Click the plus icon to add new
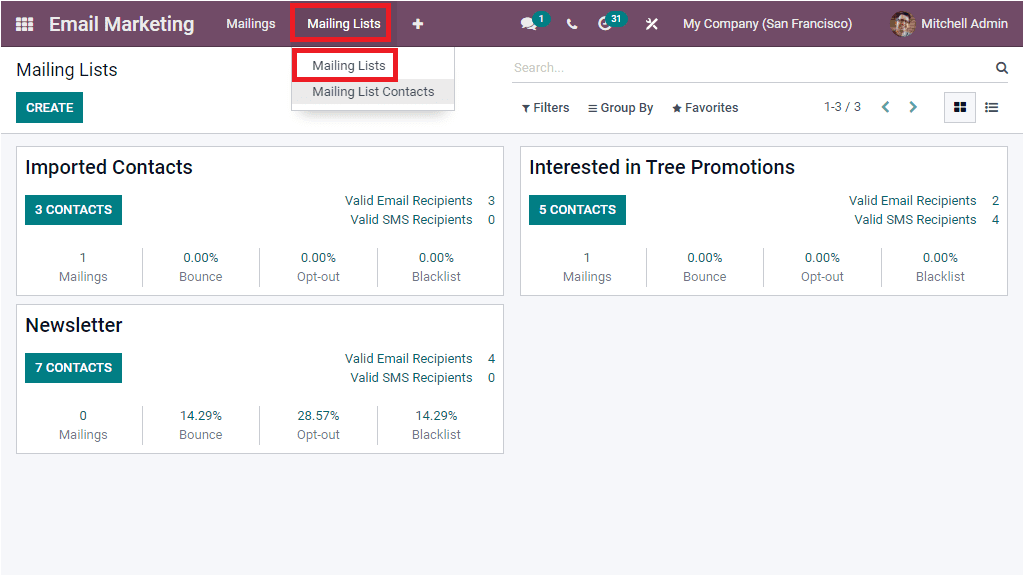The height and width of the screenshot is (576, 1024). pos(417,23)
